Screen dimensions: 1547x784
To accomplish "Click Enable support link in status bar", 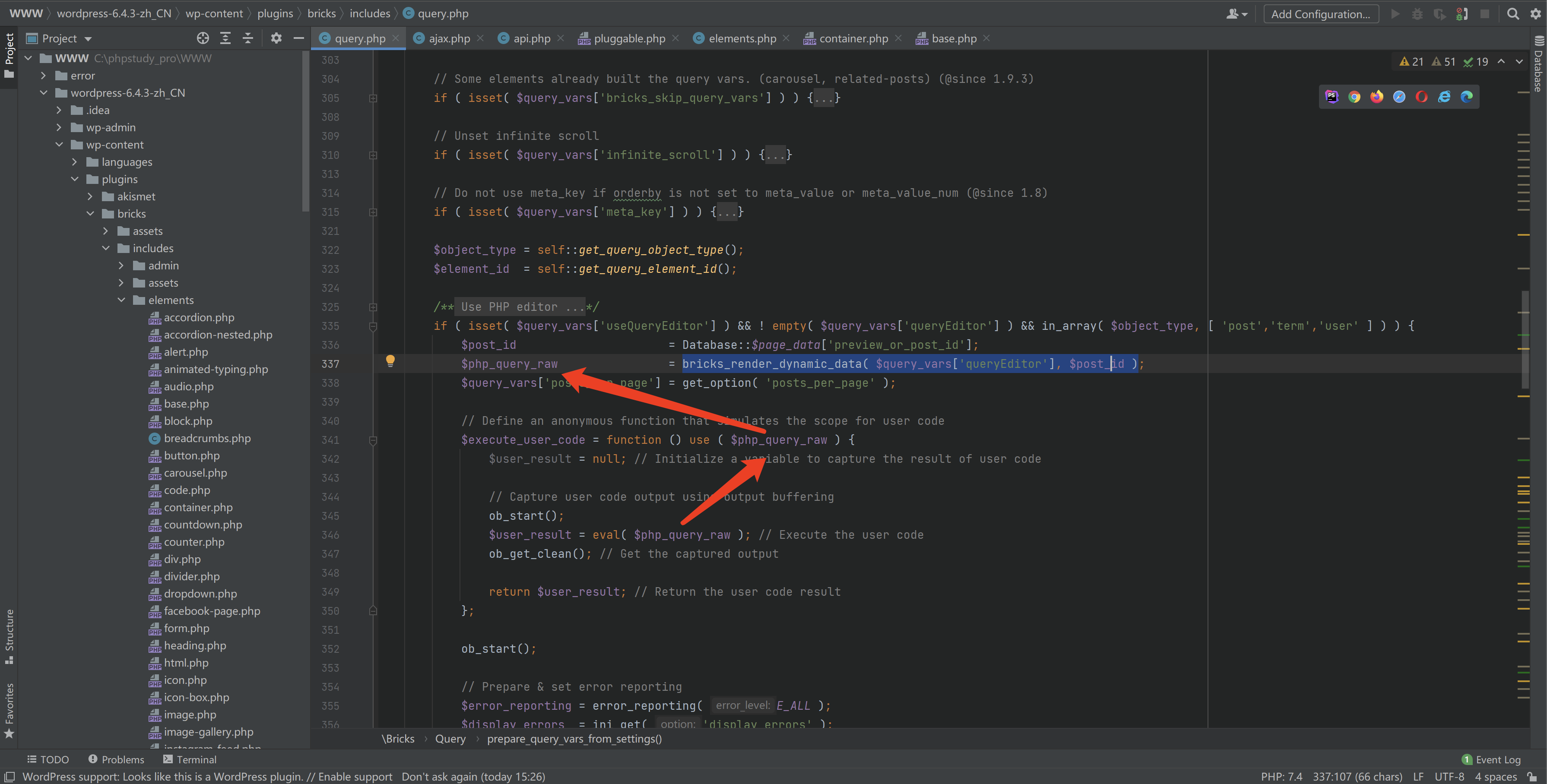I will coord(355,776).
